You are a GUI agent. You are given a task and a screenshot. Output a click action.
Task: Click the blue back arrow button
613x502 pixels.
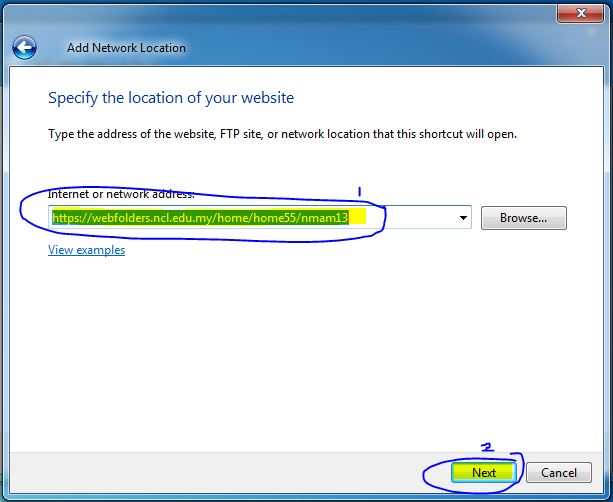(x=24, y=47)
